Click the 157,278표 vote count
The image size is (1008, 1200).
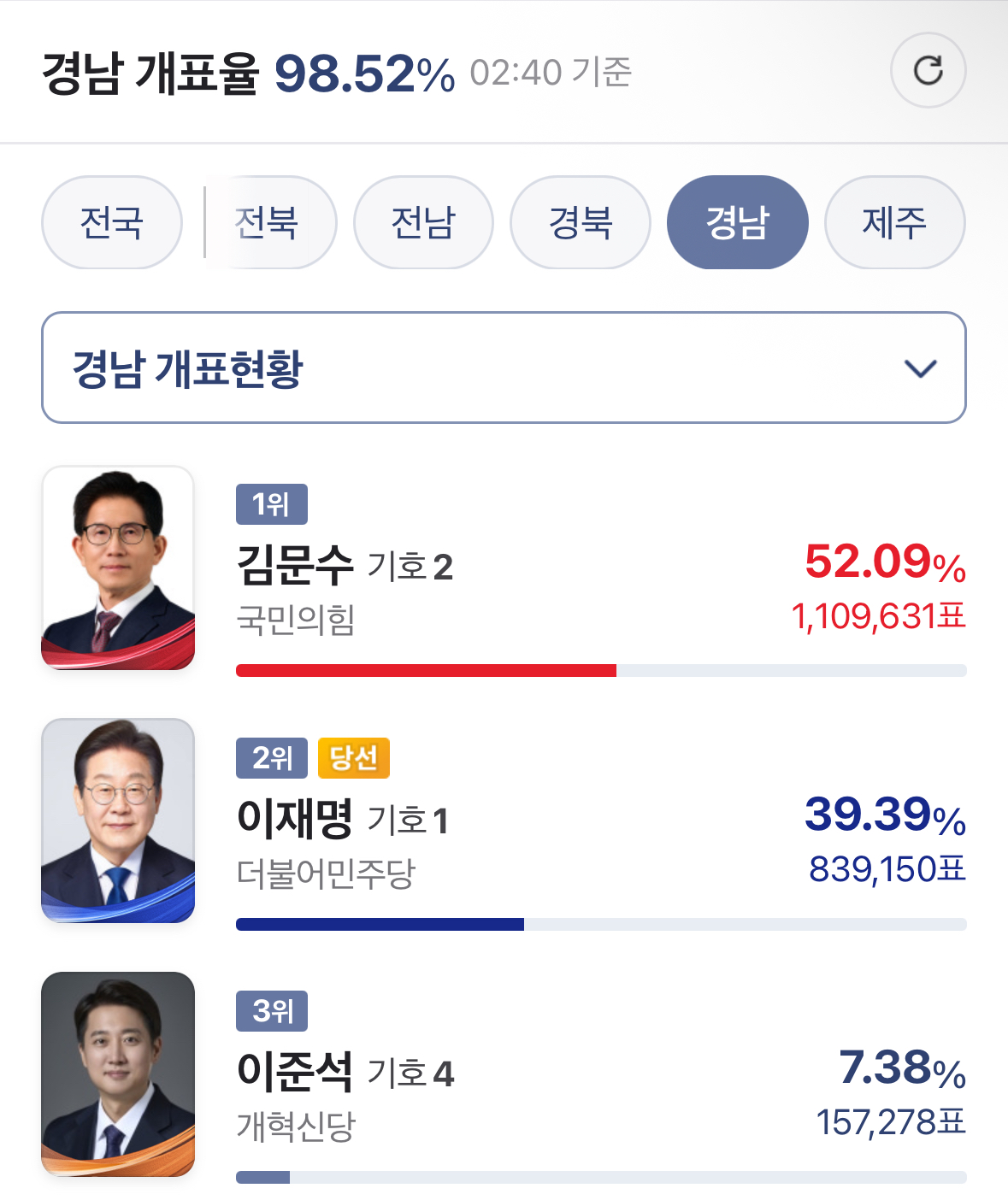pyautogui.click(x=891, y=1122)
